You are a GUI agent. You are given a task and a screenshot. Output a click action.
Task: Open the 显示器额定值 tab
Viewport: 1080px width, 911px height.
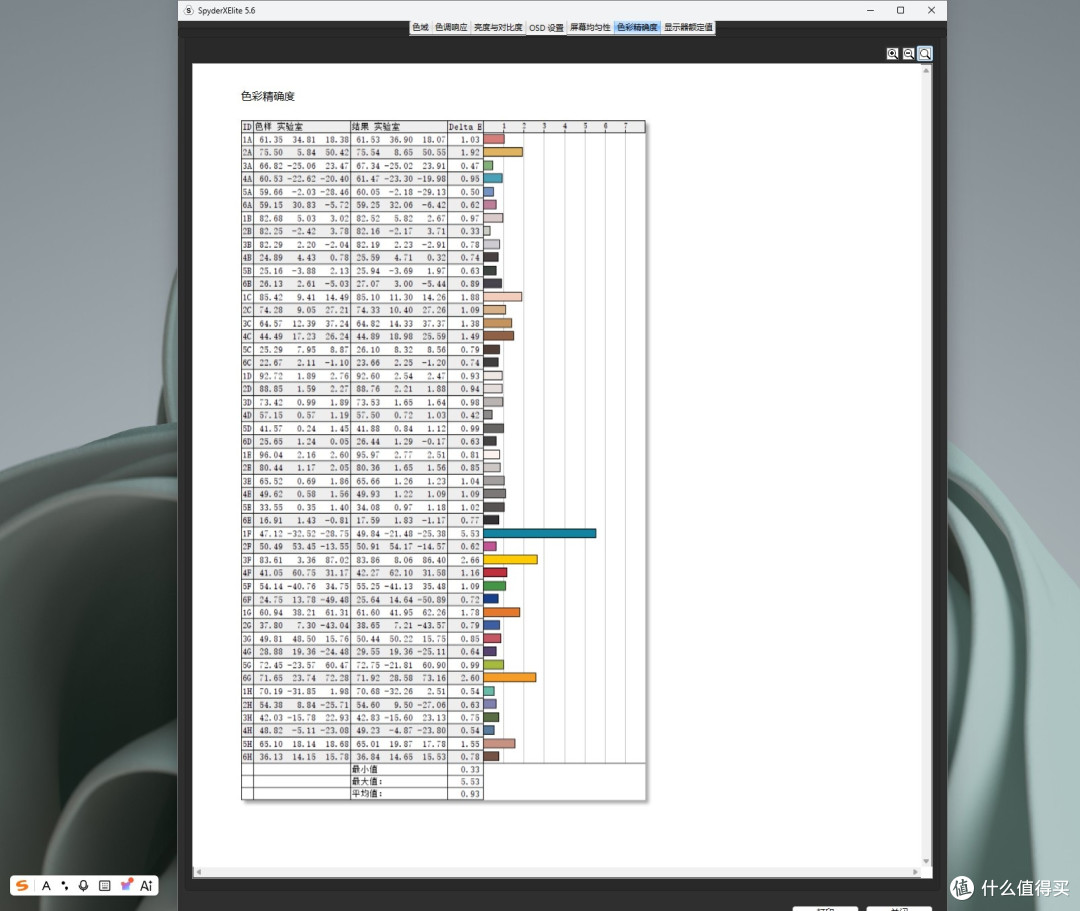[x=688, y=28]
